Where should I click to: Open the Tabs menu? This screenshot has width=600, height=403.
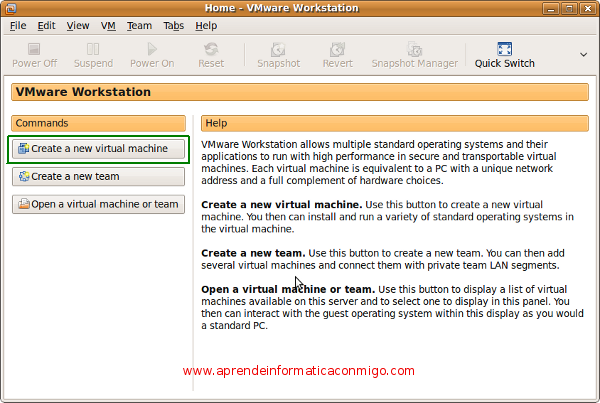(174, 26)
